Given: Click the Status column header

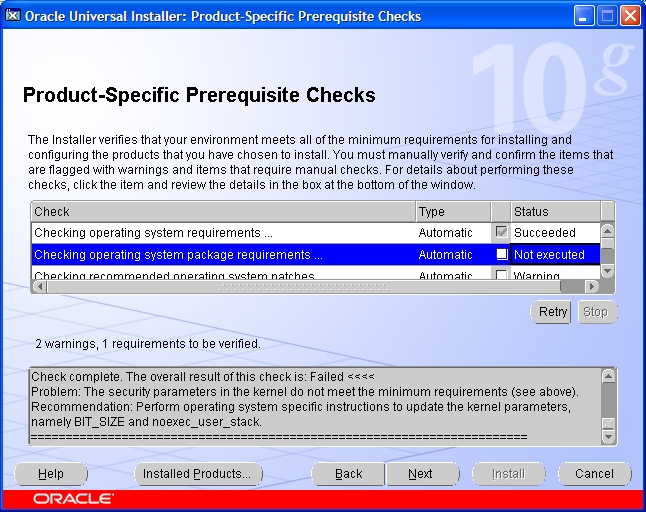Looking at the screenshot, I should [555, 212].
